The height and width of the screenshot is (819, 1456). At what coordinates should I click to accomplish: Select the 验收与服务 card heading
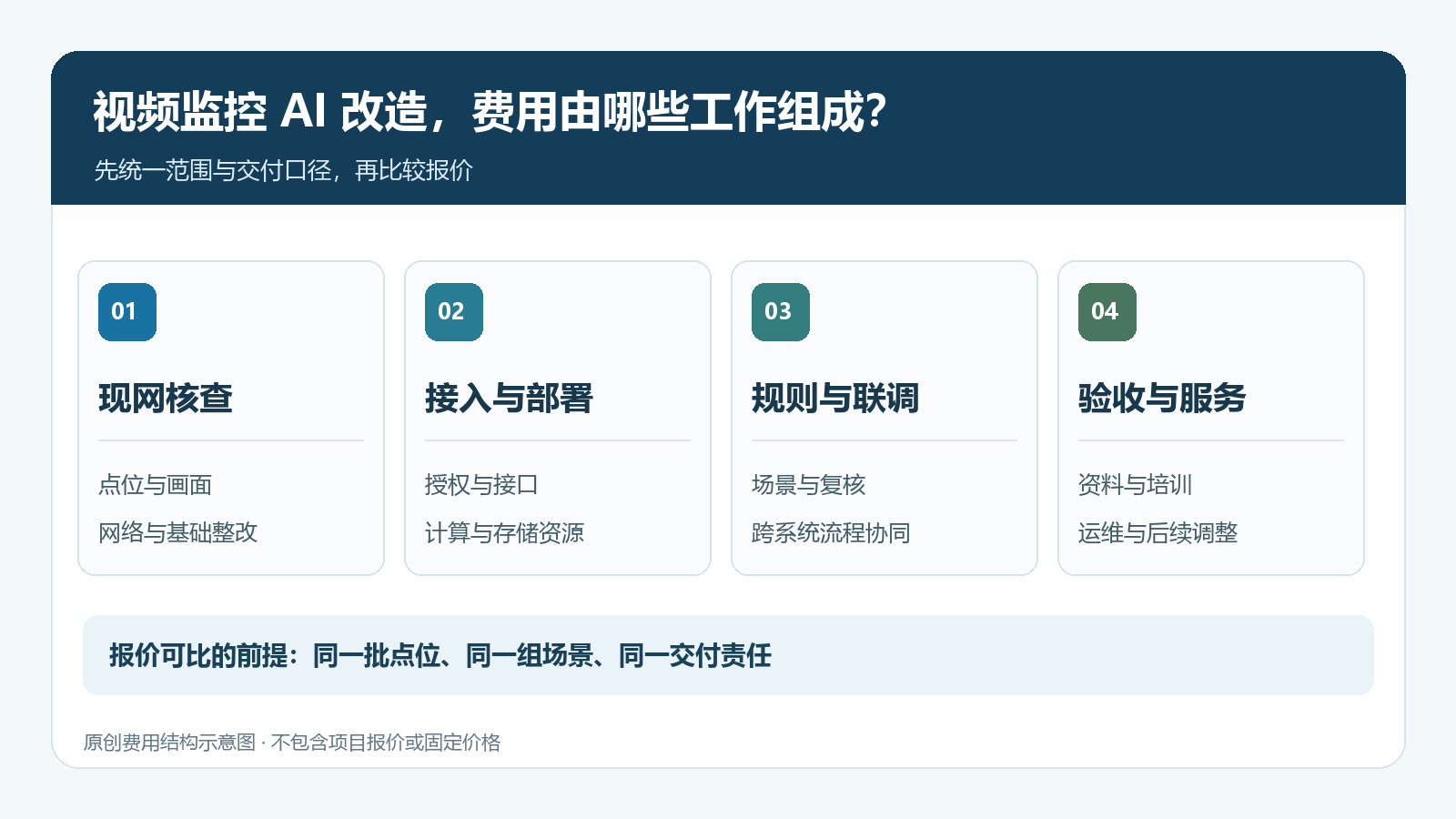click(1162, 399)
